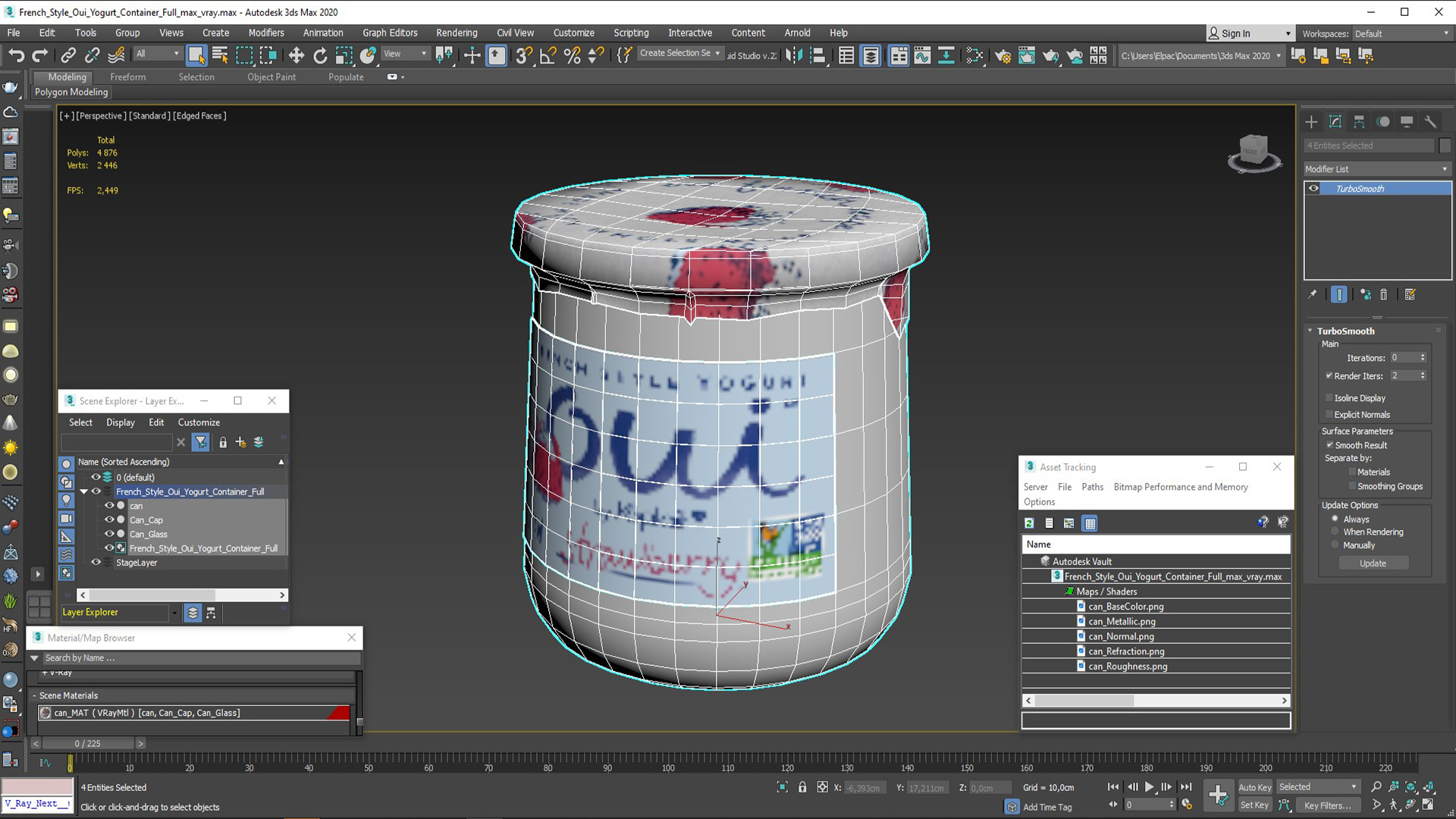This screenshot has height=819, width=1456.
Task: Open the Layer Explorer dropdown
Action: point(174,613)
